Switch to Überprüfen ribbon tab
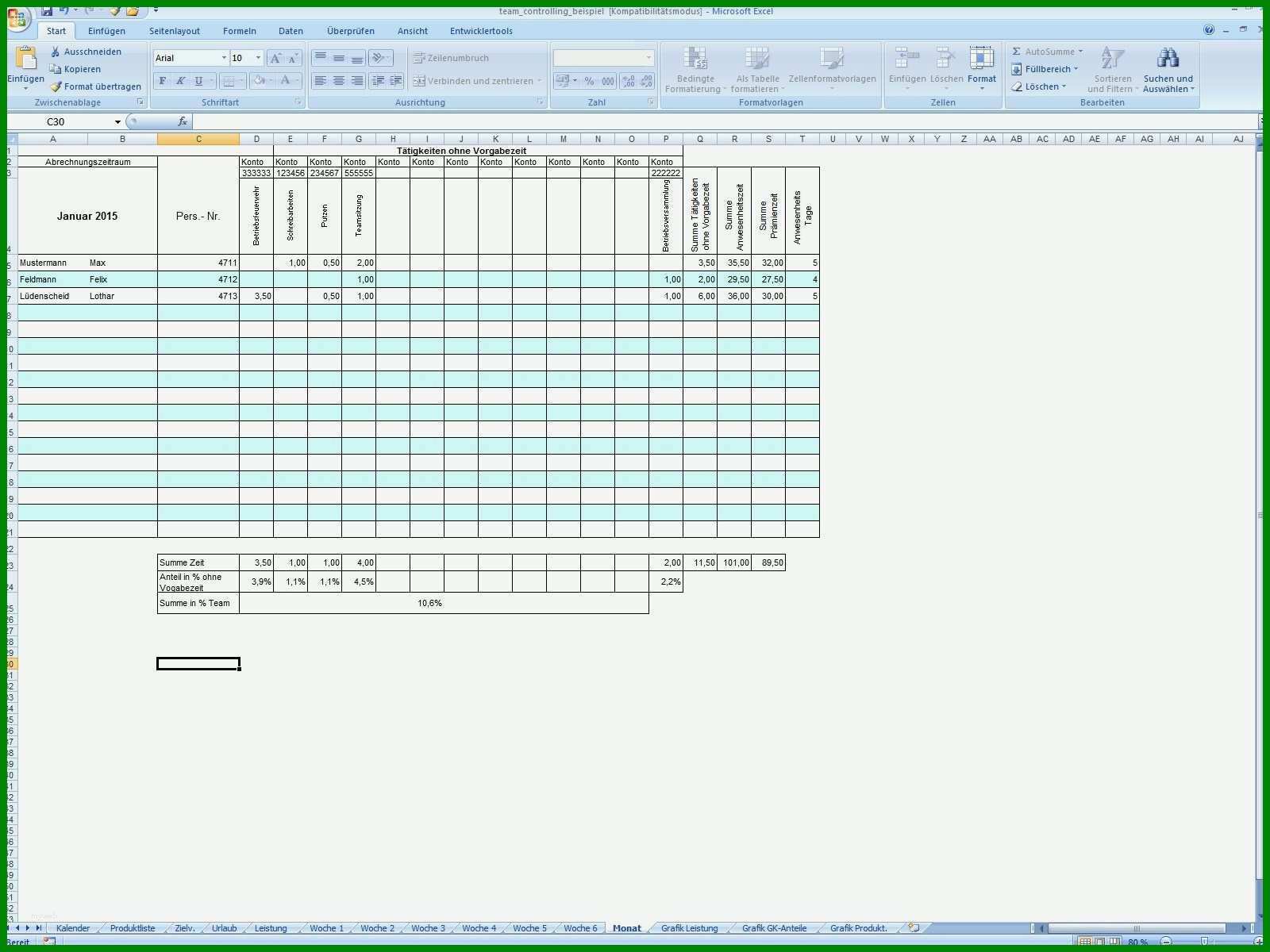Viewport: 1270px width, 952px height. pos(351,31)
